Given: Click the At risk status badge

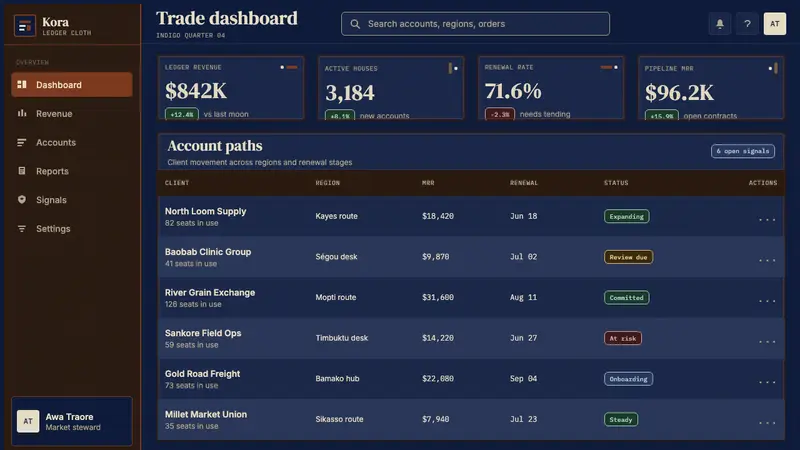Looking at the screenshot, I should coord(622,338).
